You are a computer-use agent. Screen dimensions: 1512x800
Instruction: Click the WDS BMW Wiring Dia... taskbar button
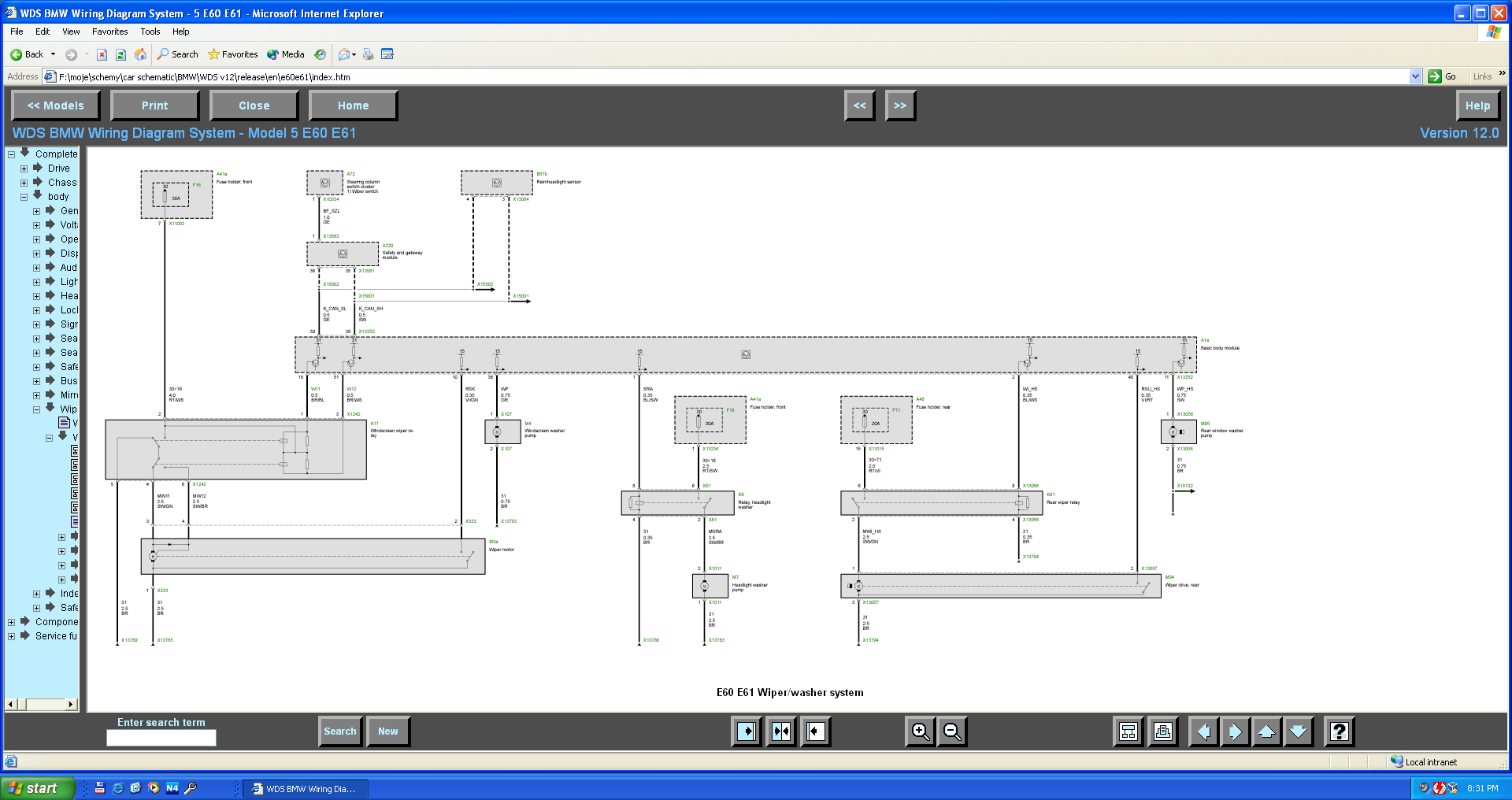[x=304, y=788]
